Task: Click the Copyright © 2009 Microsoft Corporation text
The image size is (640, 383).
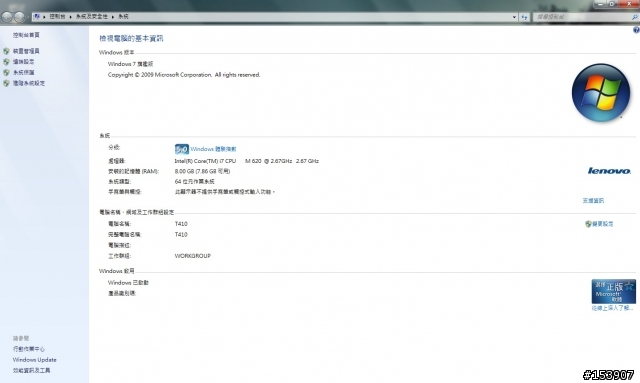Action: coord(184,75)
